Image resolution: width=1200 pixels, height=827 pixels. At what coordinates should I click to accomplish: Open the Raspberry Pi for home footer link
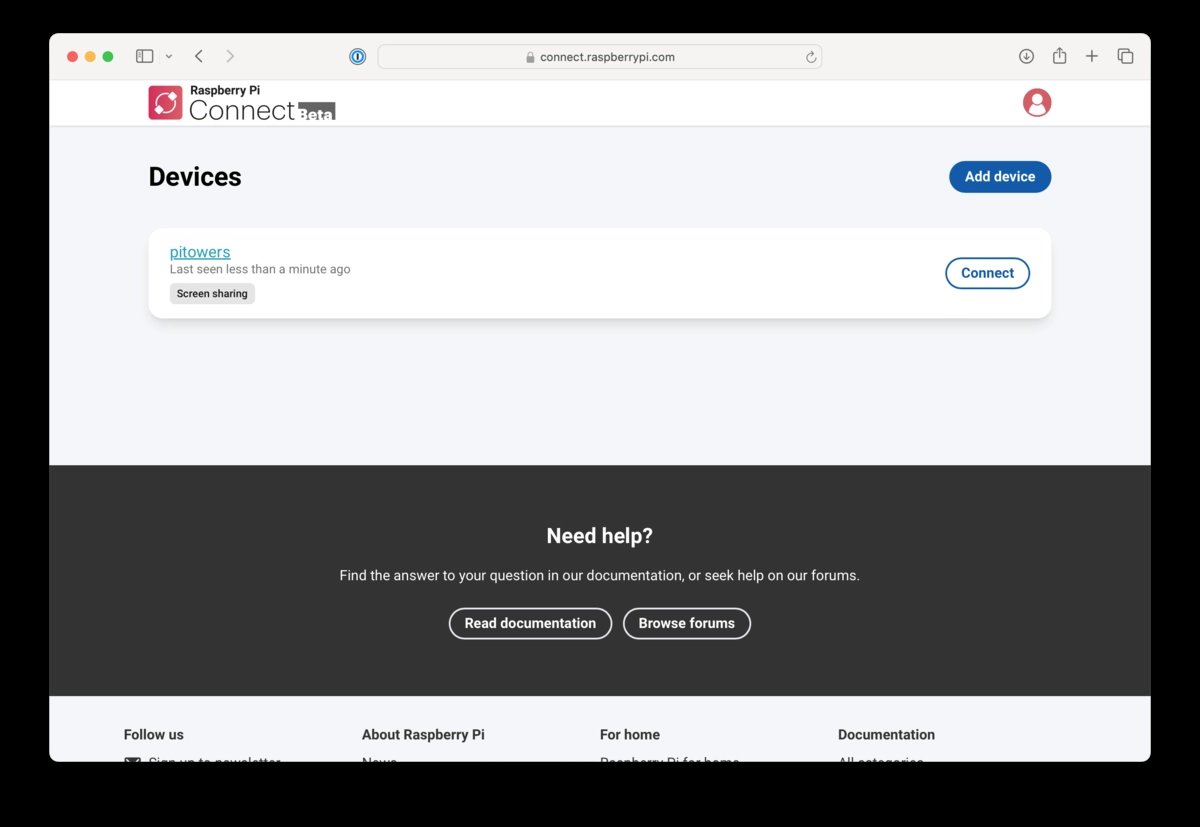click(x=668, y=761)
